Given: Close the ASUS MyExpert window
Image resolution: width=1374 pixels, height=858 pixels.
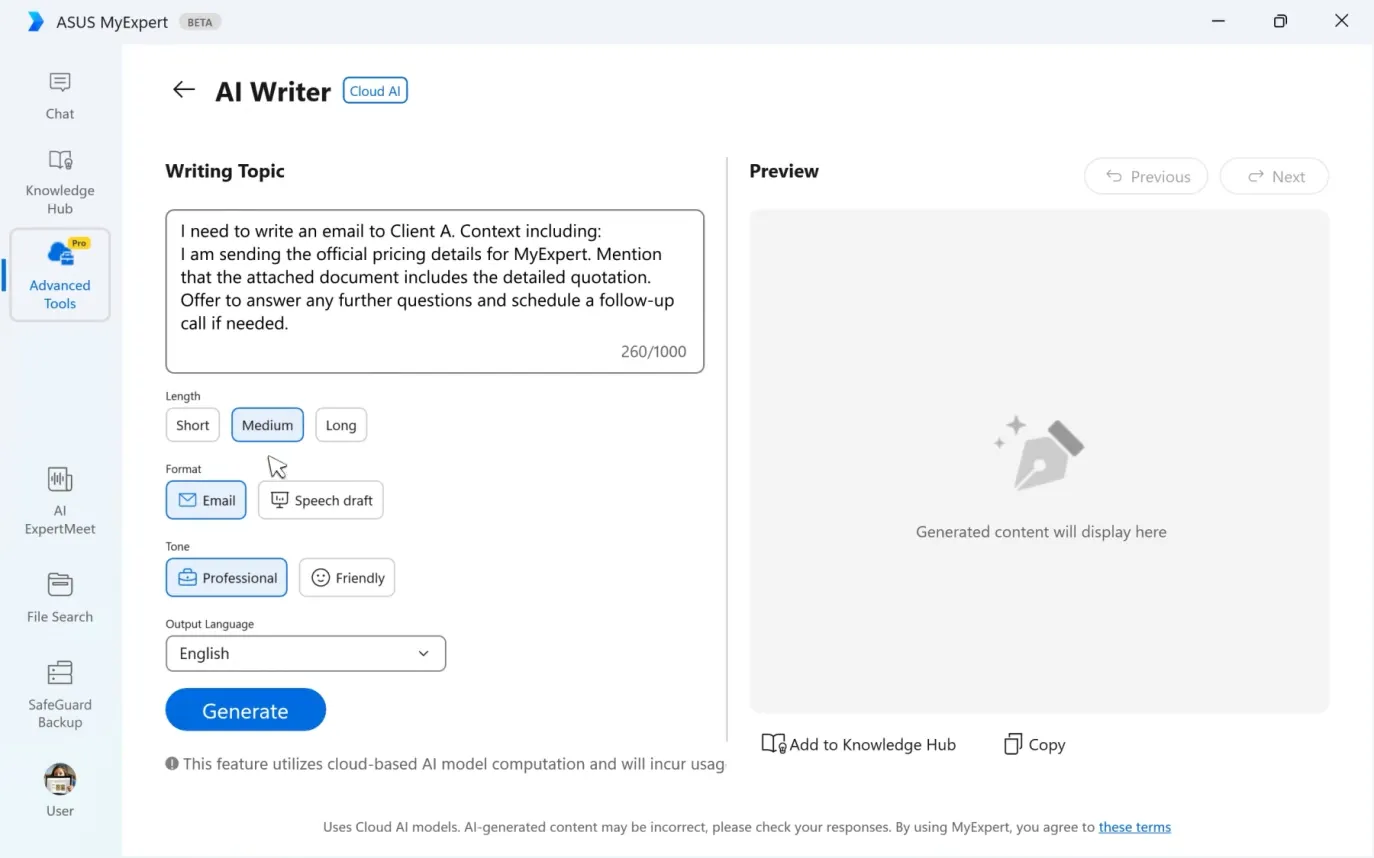Looking at the screenshot, I should click(x=1342, y=21).
